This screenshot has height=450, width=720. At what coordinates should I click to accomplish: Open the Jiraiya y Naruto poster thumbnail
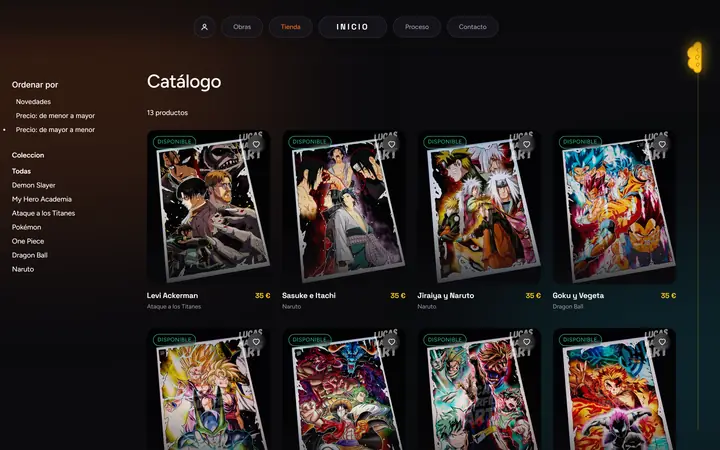(x=479, y=207)
